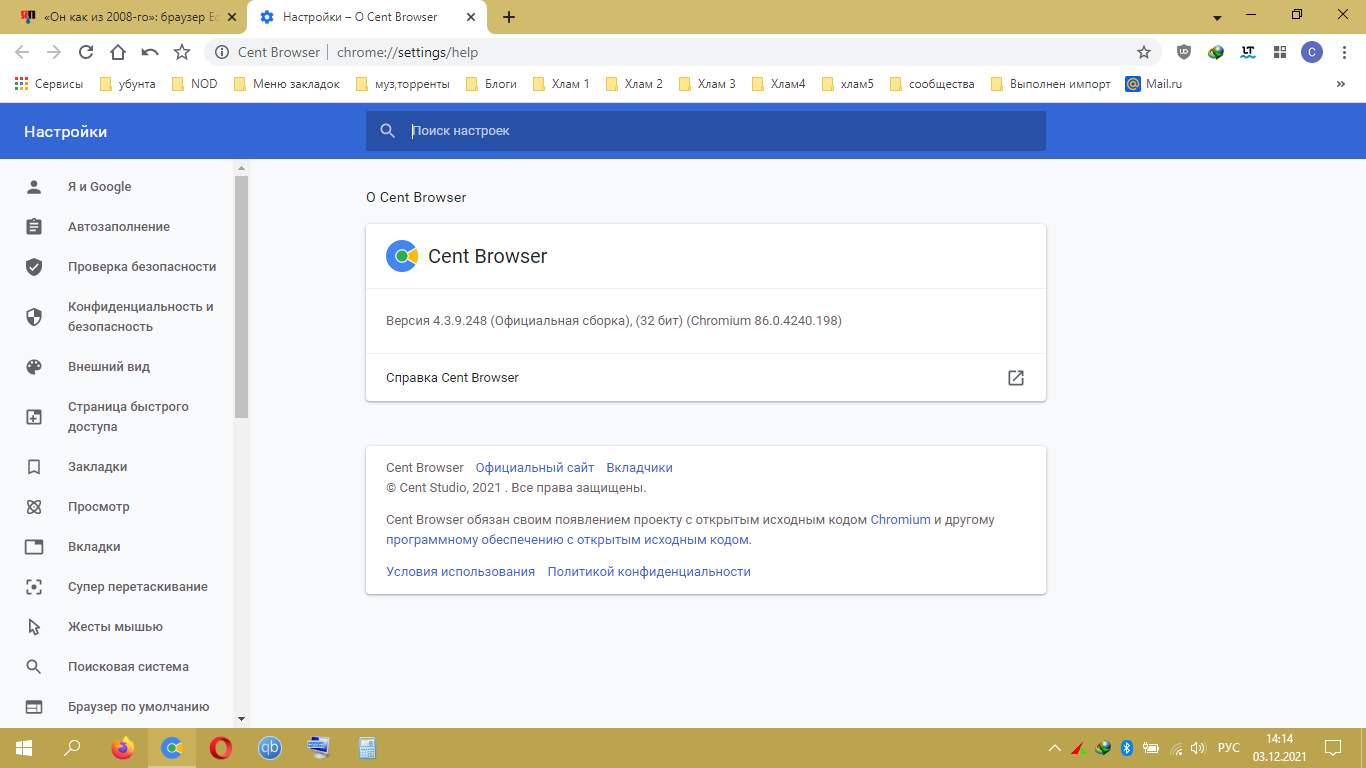
Task: Show hidden system tray icons
Action: click(1054, 748)
